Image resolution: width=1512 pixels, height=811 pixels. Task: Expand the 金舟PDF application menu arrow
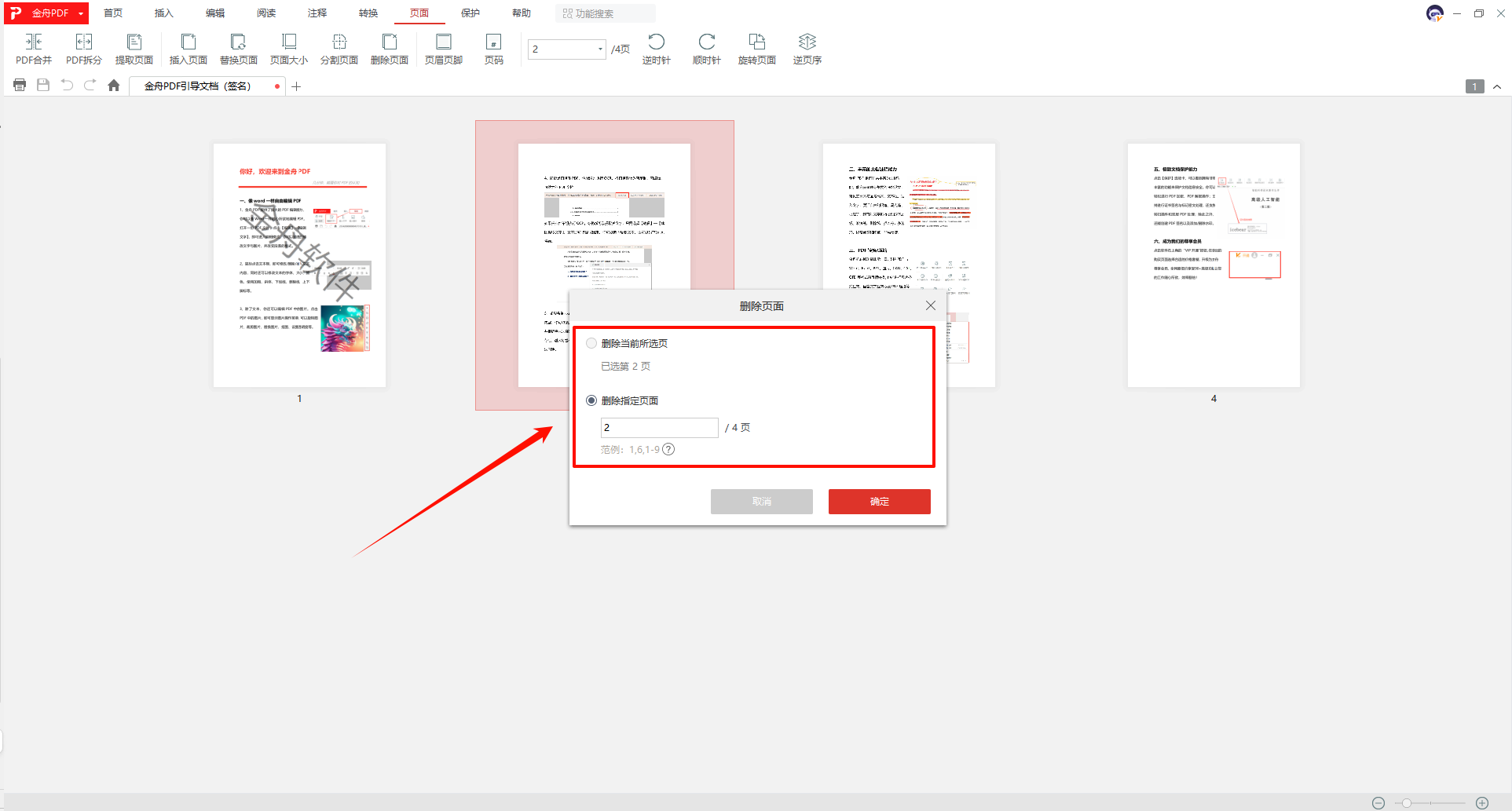click(81, 13)
